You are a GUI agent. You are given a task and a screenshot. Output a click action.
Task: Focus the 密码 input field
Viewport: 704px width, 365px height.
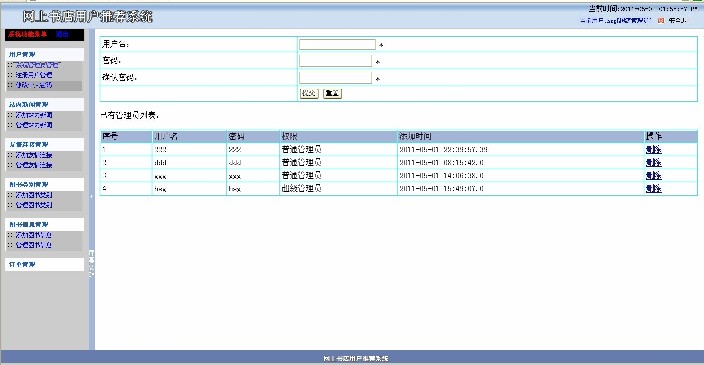[x=335, y=61]
